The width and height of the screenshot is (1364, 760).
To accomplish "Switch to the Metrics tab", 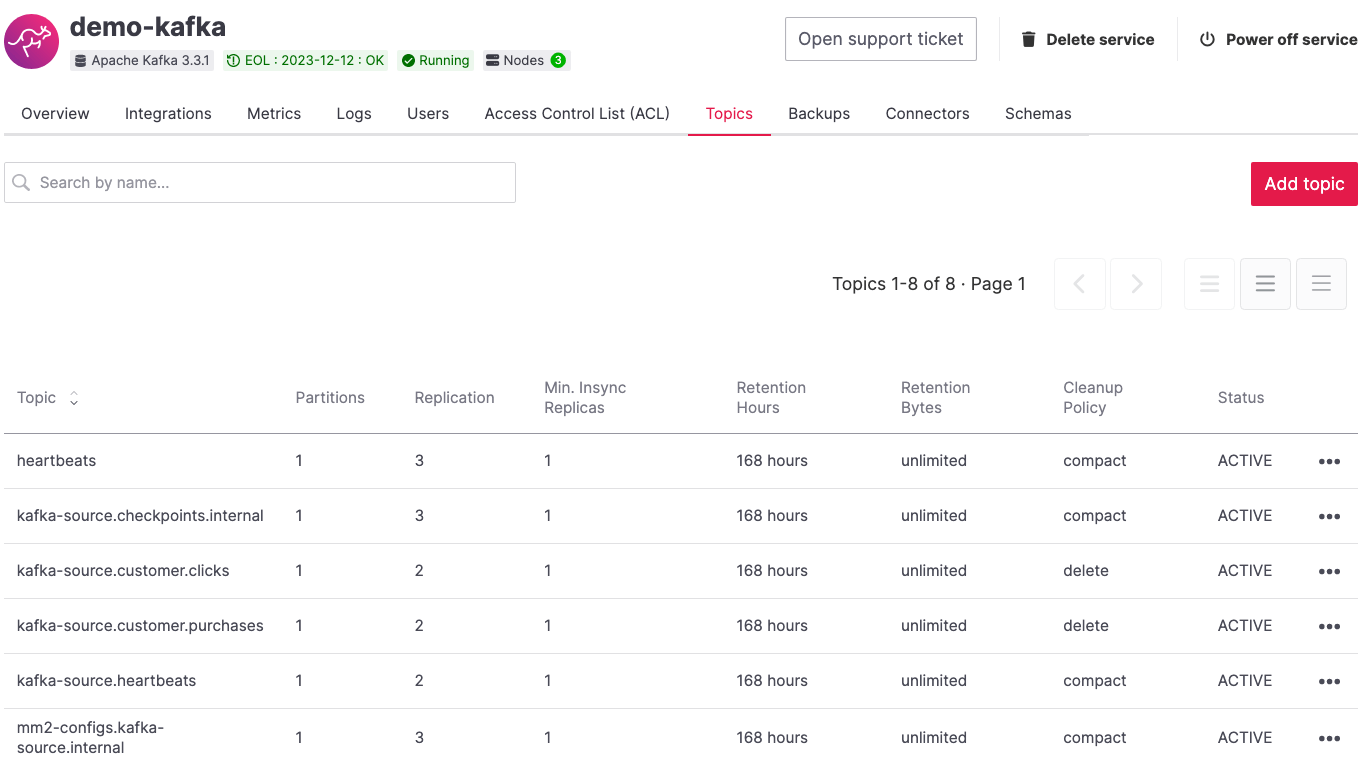I will point(273,113).
